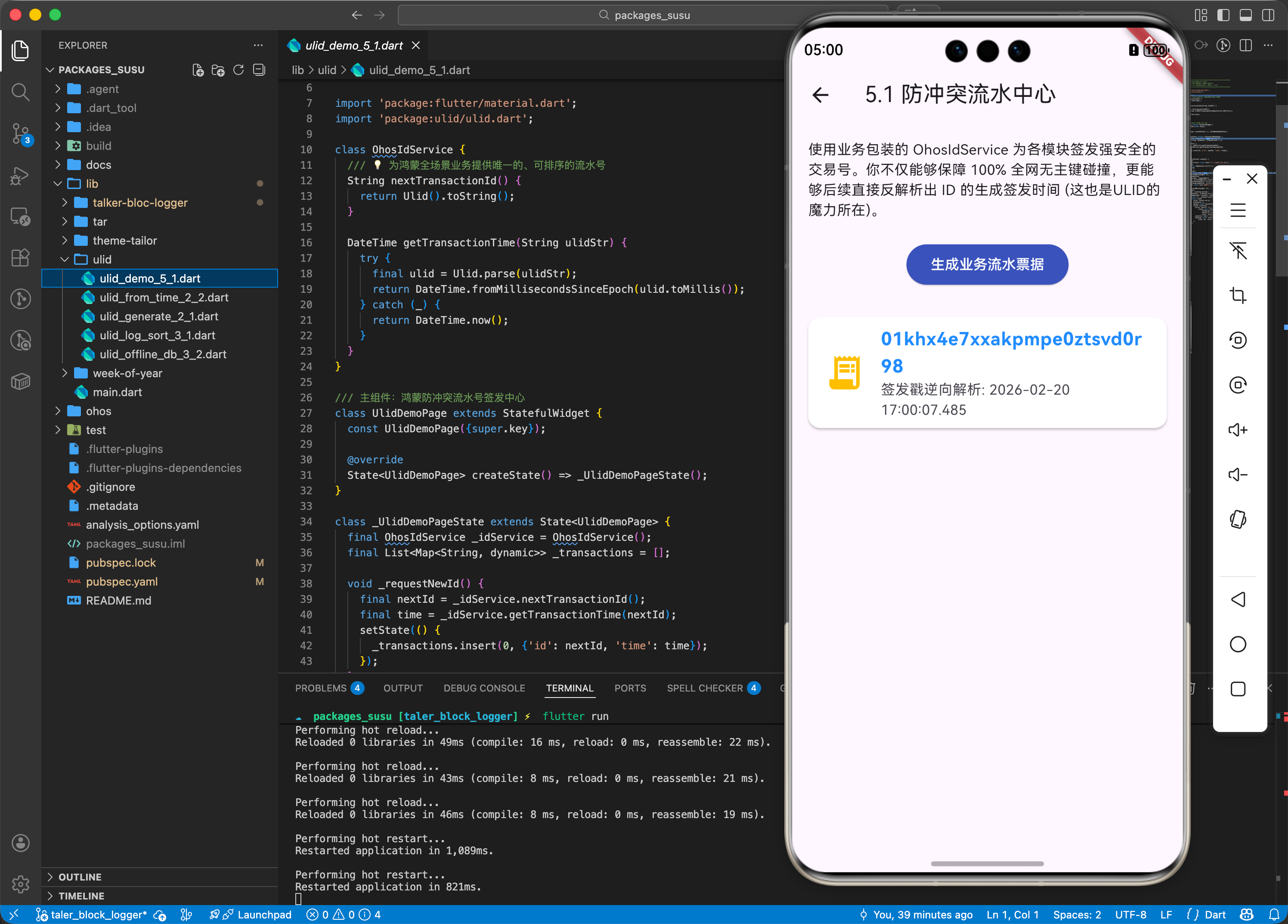
Task: Toggle the primary sidebar layout icon
Action: click(x=1223, y=16)
